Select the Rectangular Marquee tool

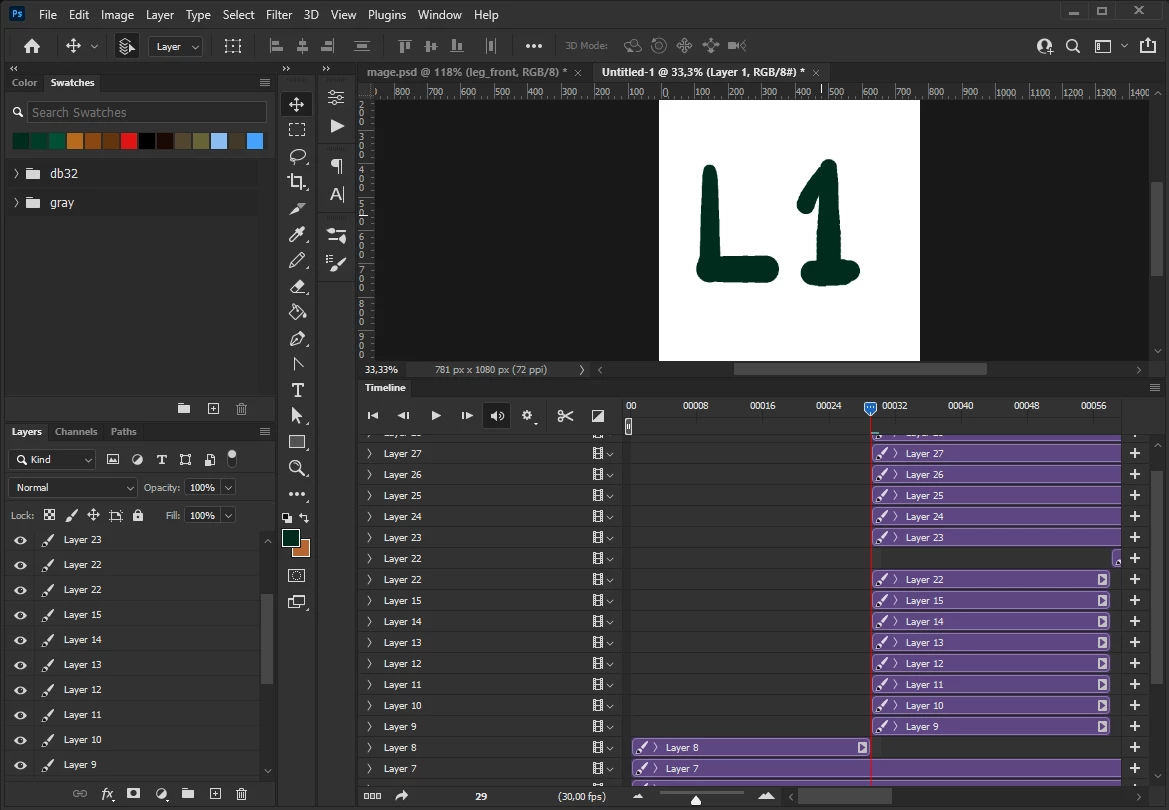point(297,130)
